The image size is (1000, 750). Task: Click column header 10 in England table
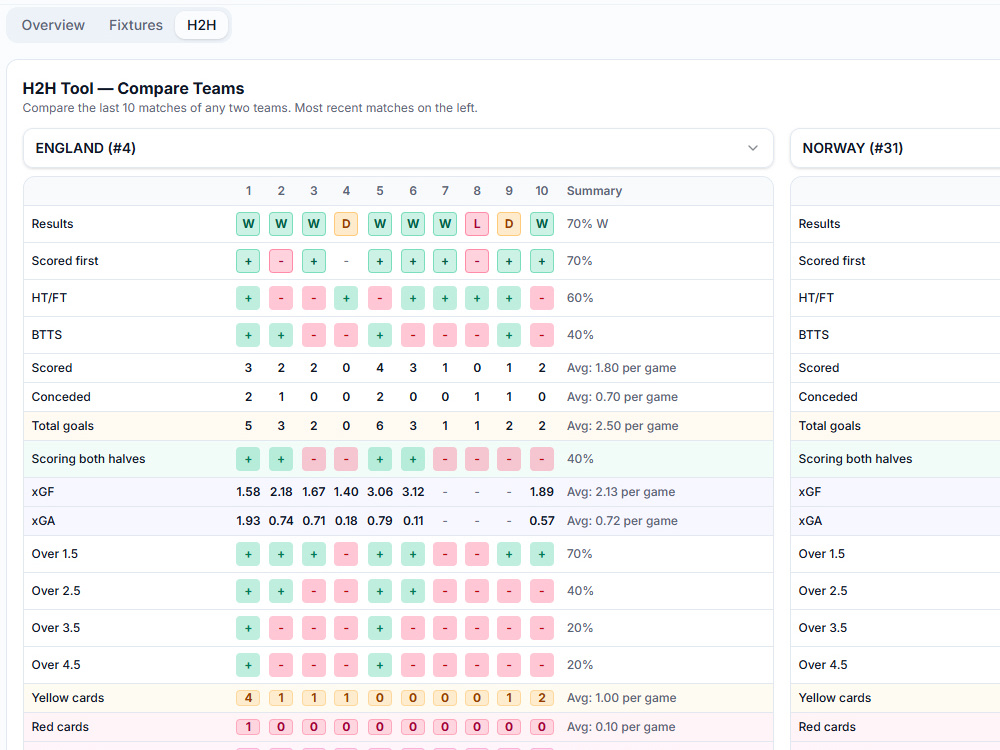tap(541, 191)
